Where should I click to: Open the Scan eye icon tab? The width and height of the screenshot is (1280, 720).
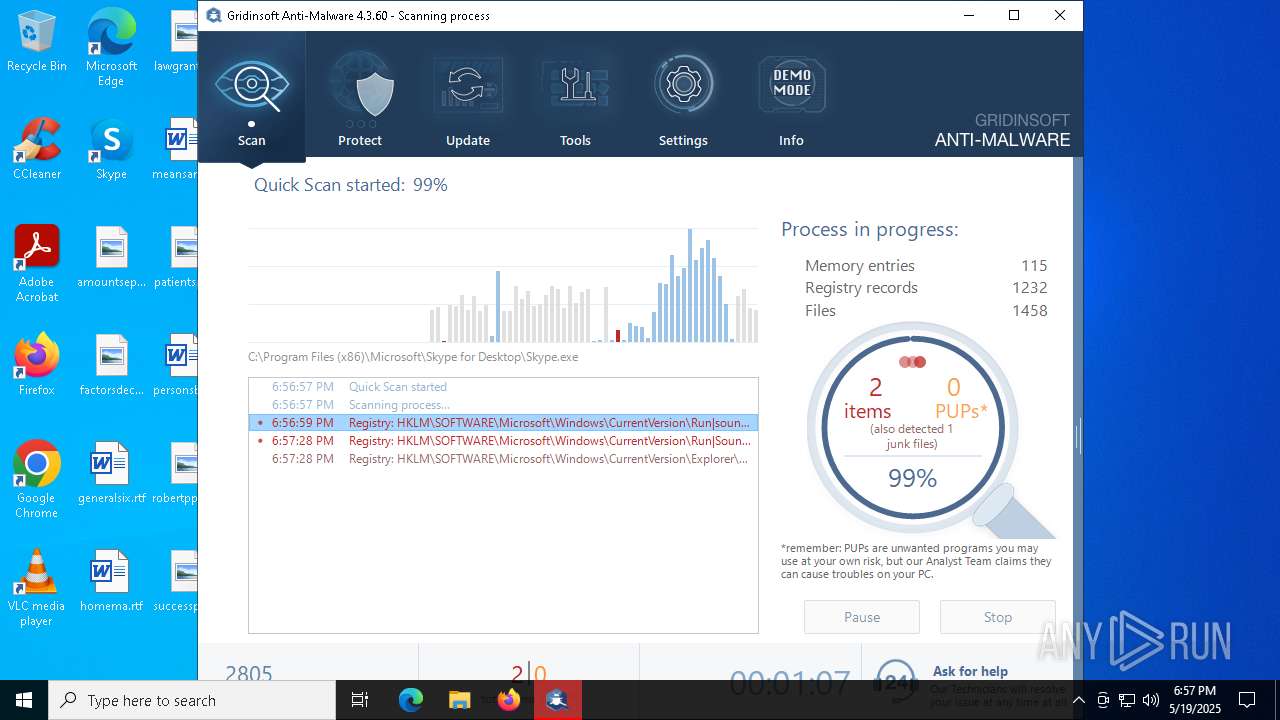point(252,87)
